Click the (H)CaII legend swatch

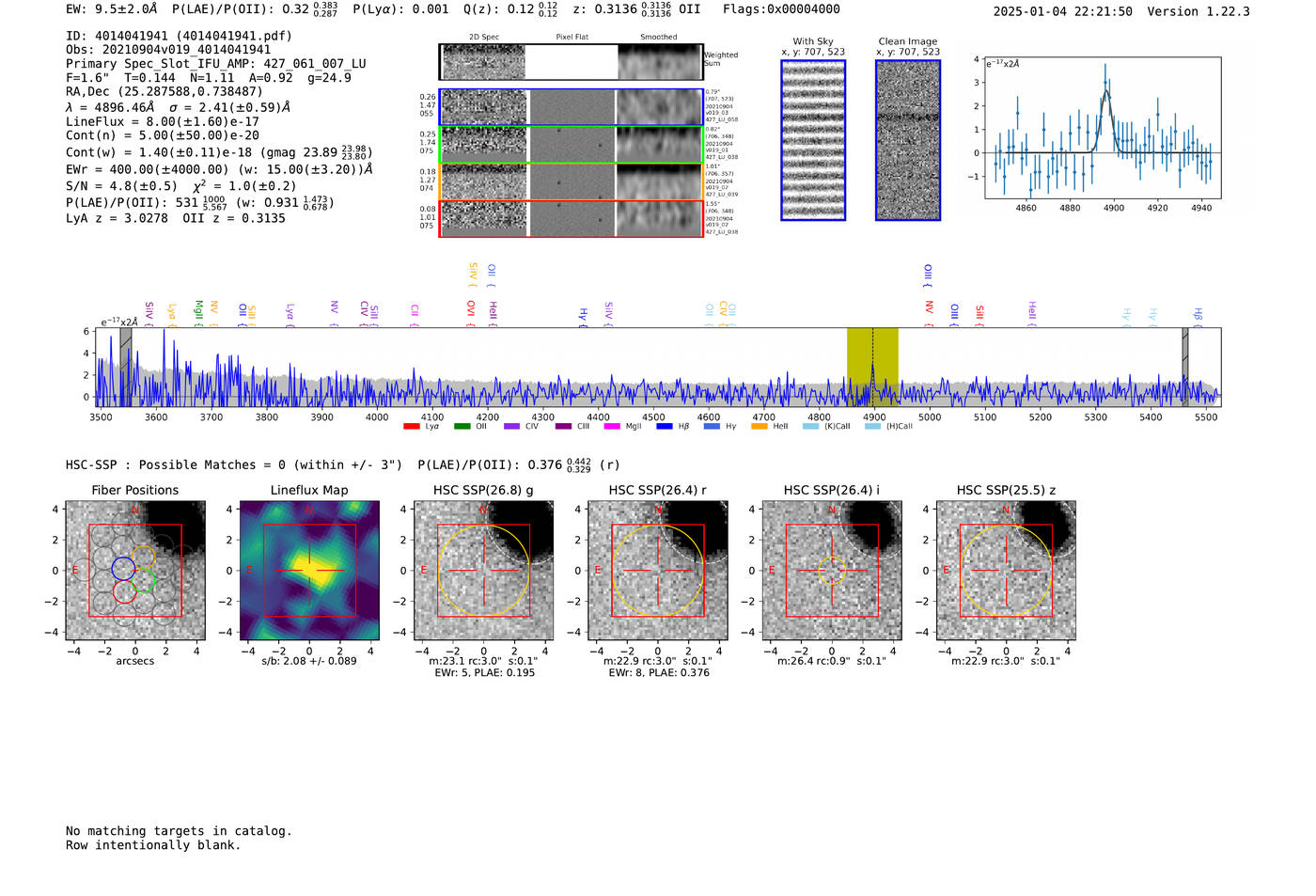tap(872, 426)
